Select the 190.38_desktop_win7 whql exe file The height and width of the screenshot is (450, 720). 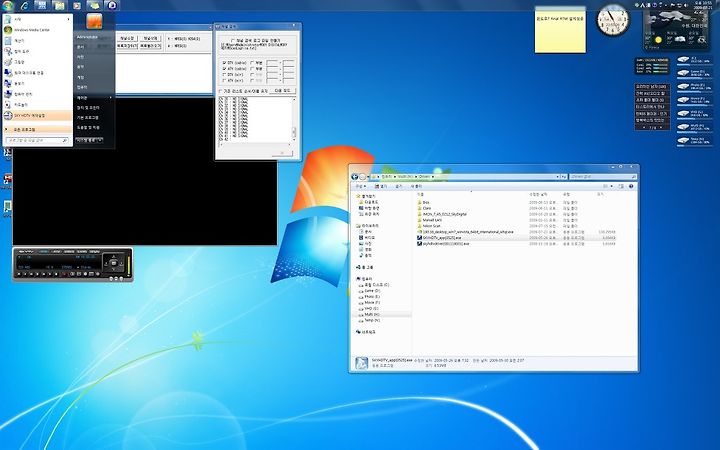click(465, 232)
